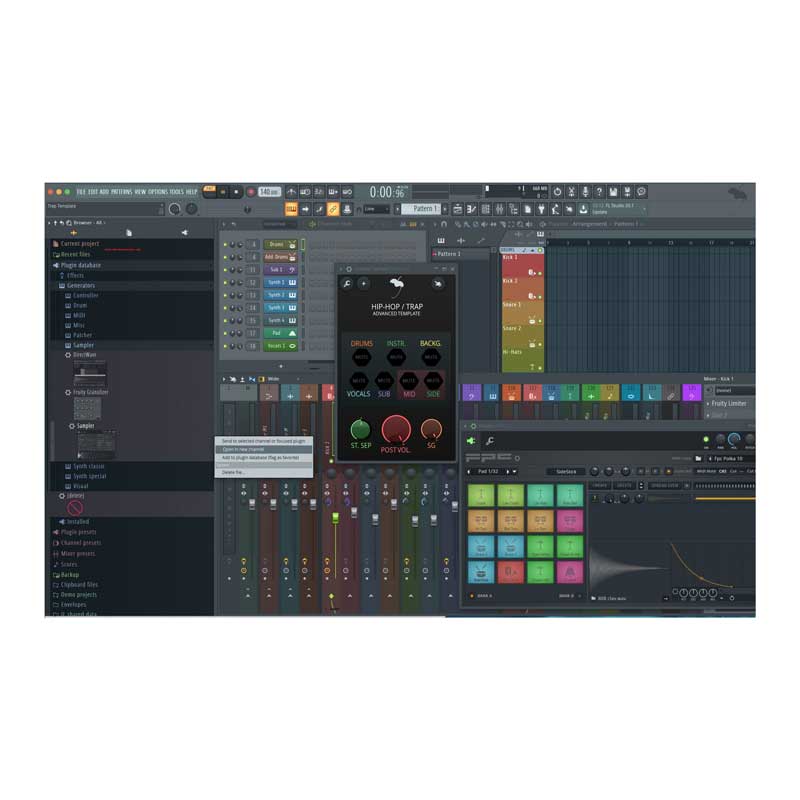Collapse the Generators folder

[77, 286]
